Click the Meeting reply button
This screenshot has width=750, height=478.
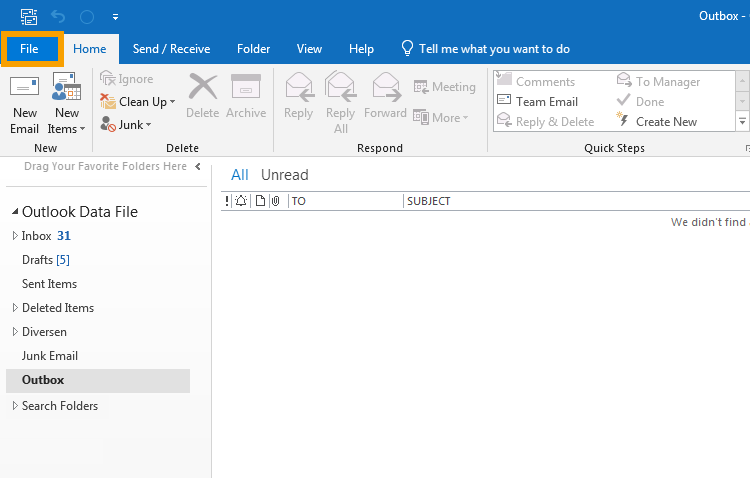click(x=444, y=87)
